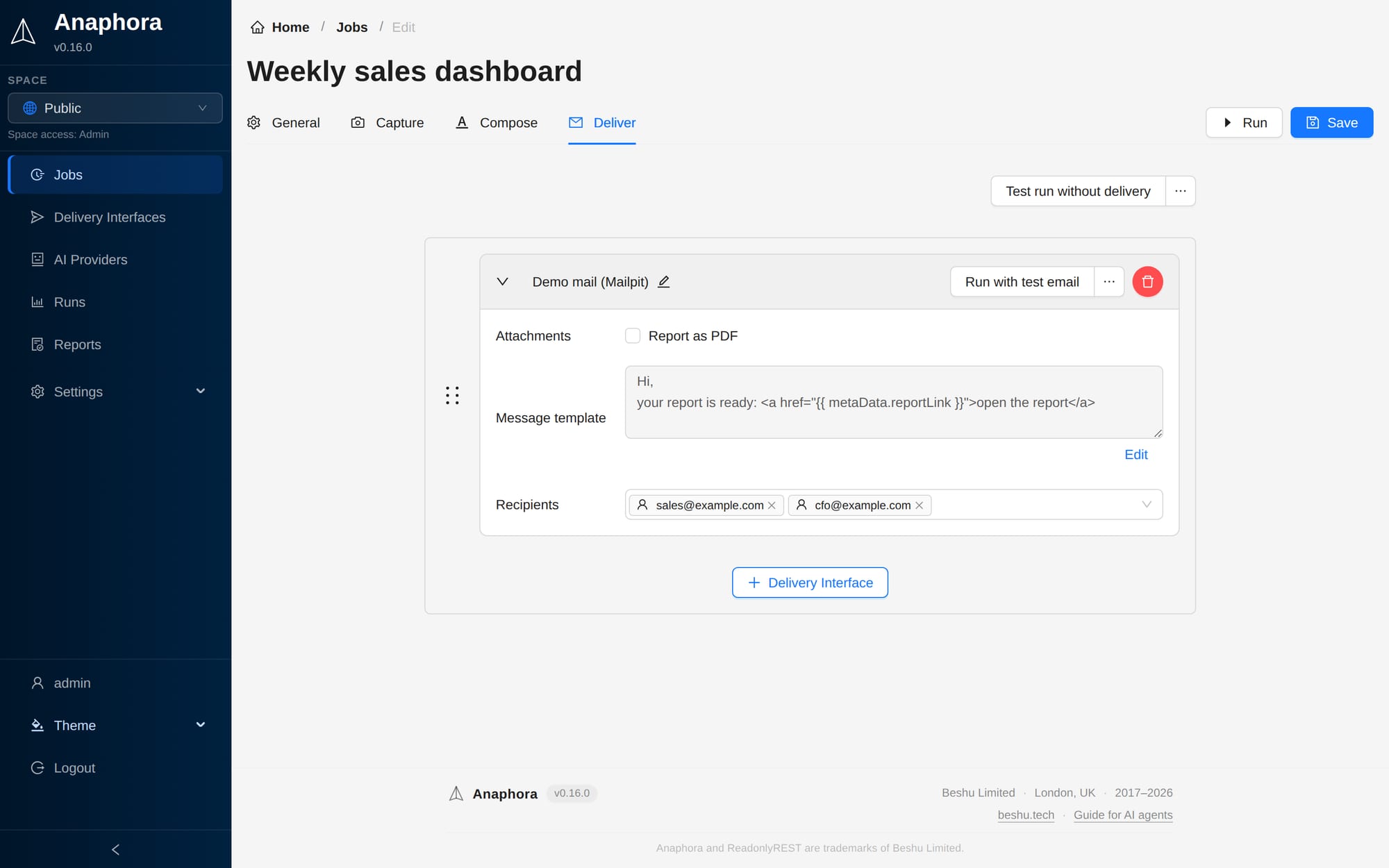Screen dimensions: 1389x868
Task: Click into the Message template textarea
Action: point(894,402)
